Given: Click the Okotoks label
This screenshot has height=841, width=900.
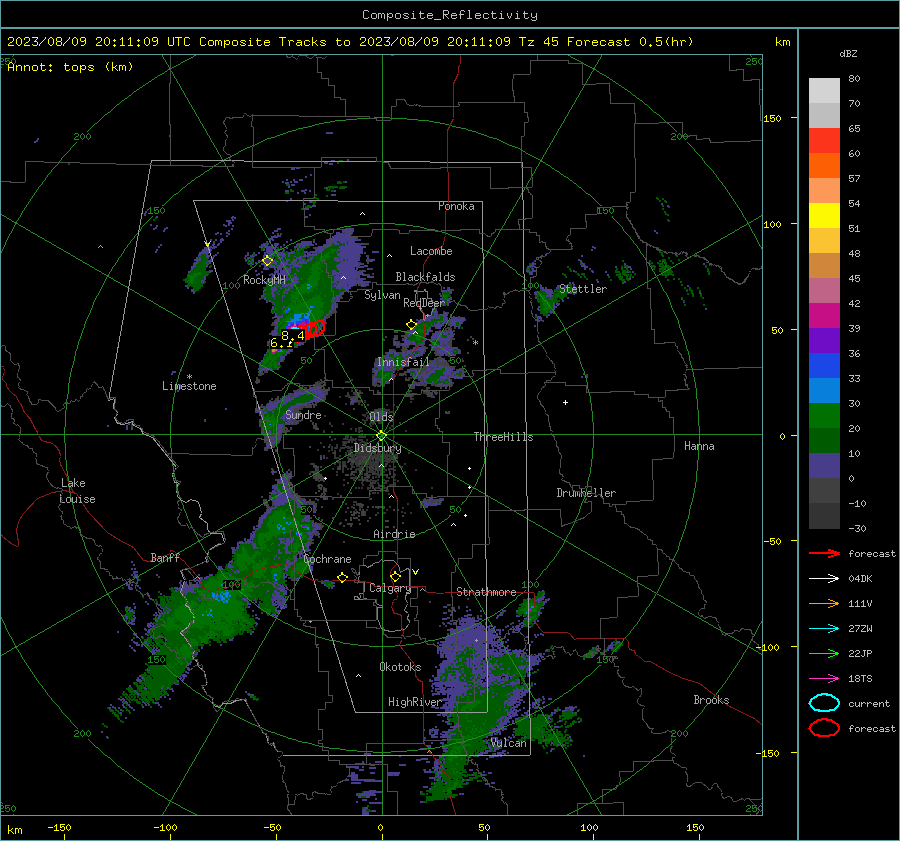Looking at the screenshot, I should (x=400, y=667).
